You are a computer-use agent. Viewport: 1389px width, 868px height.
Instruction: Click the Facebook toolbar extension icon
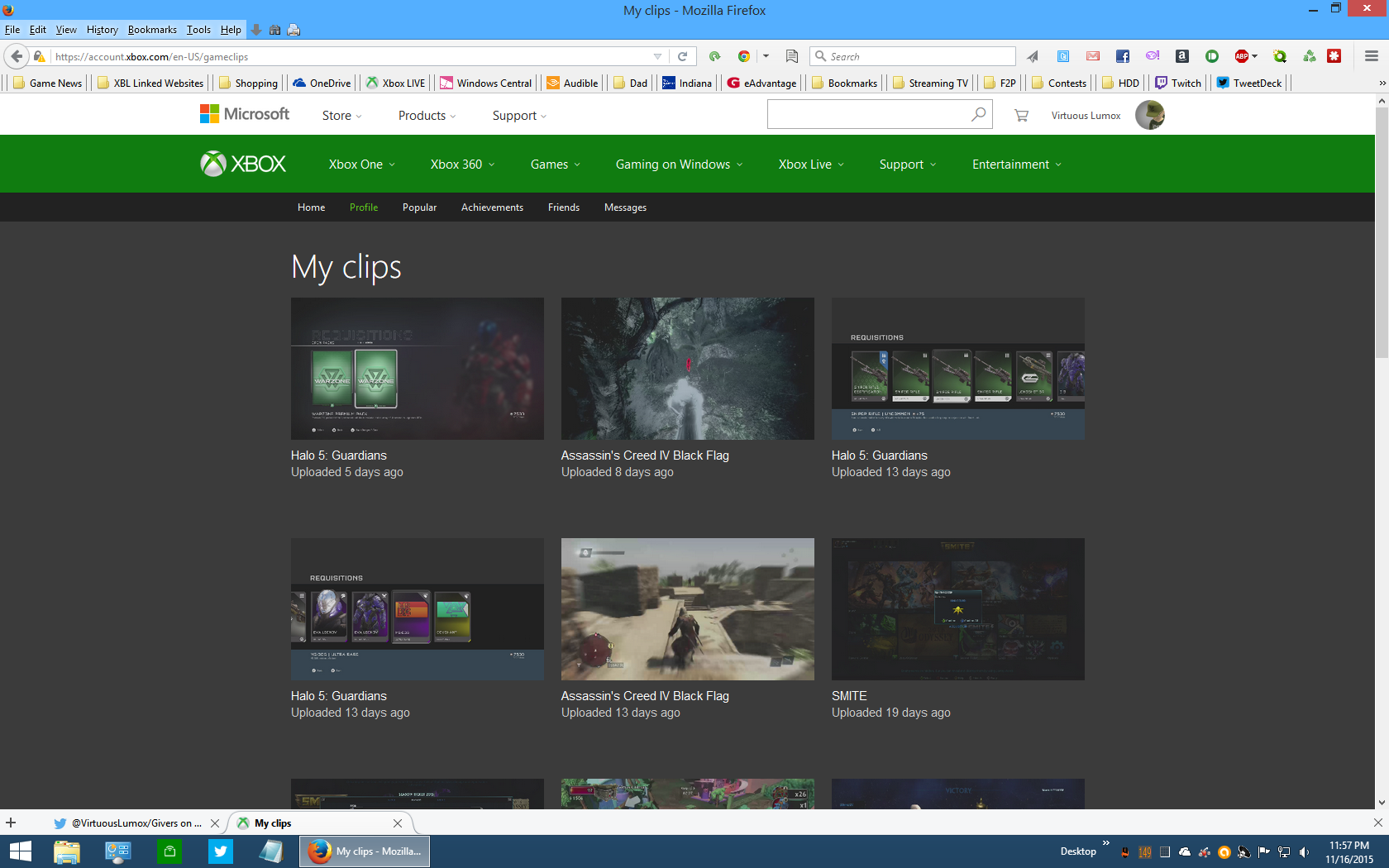click(x=1122, y=56)
